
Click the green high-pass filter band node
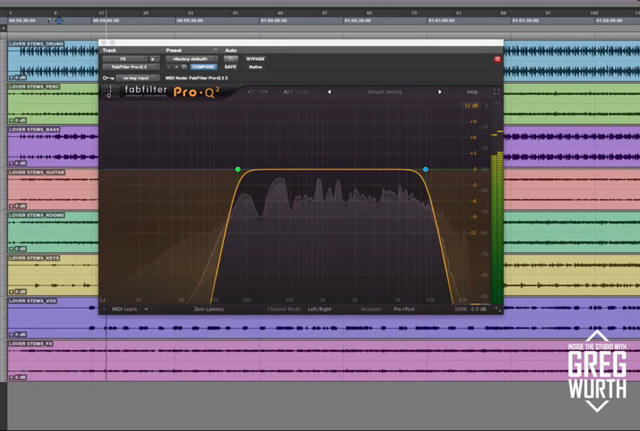point(238,169)
